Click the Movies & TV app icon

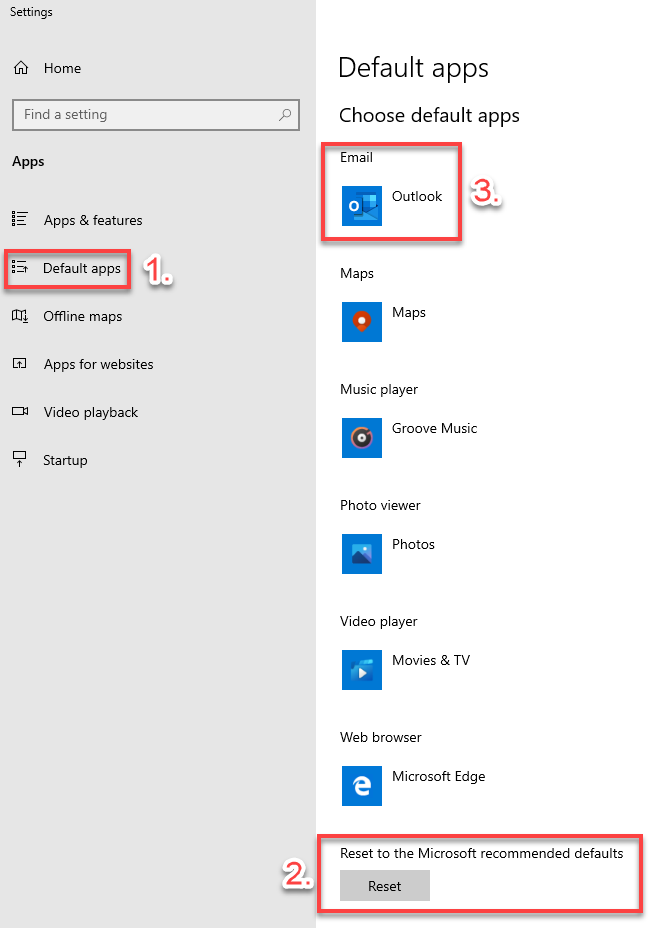tap(362, 670)
